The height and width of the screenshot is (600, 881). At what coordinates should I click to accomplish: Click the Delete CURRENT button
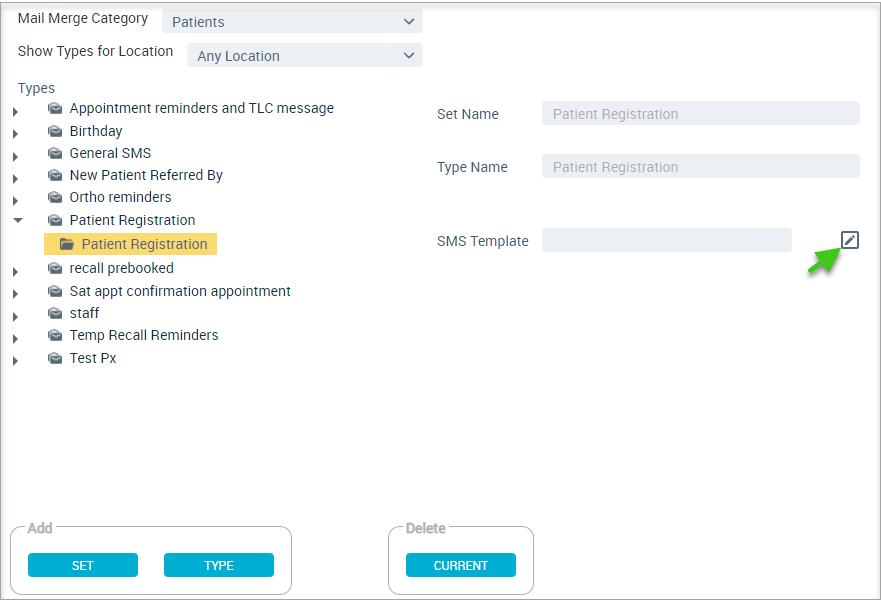(461, 565)
